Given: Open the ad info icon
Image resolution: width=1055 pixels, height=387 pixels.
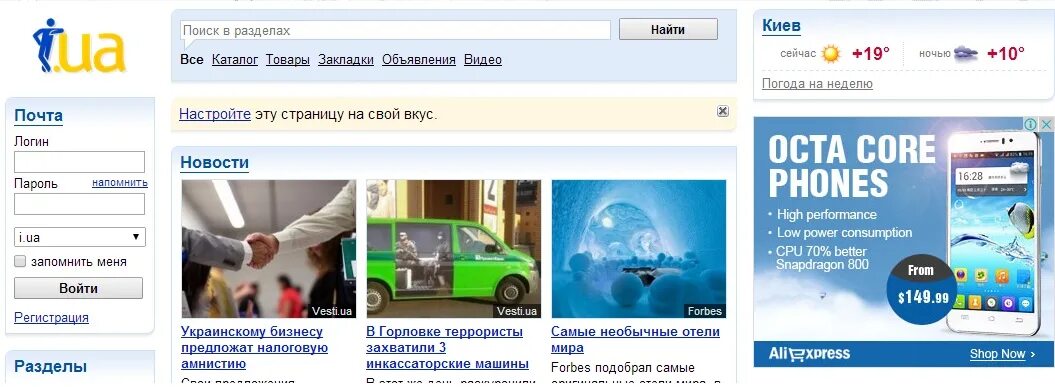Looking at the screenshot, I should [x=1030, y=125].
